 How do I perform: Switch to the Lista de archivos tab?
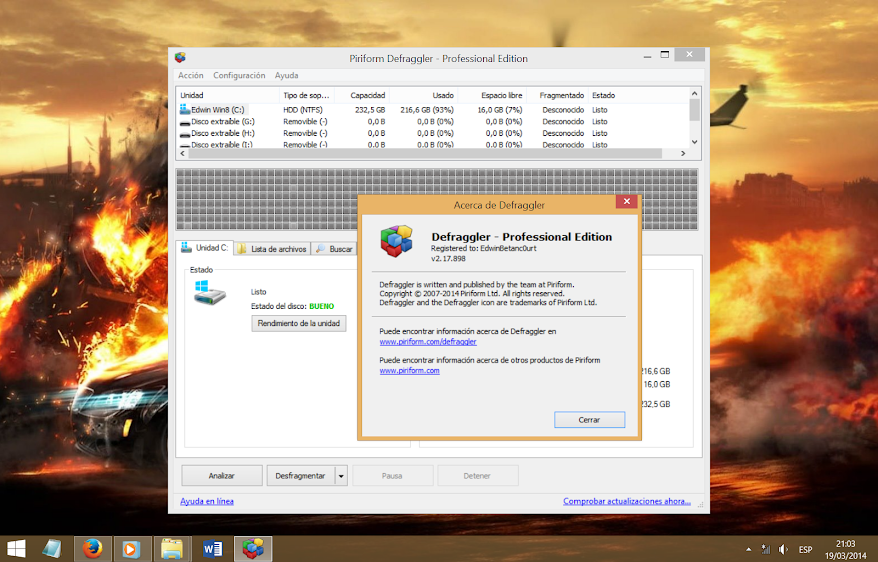[272, 249]
